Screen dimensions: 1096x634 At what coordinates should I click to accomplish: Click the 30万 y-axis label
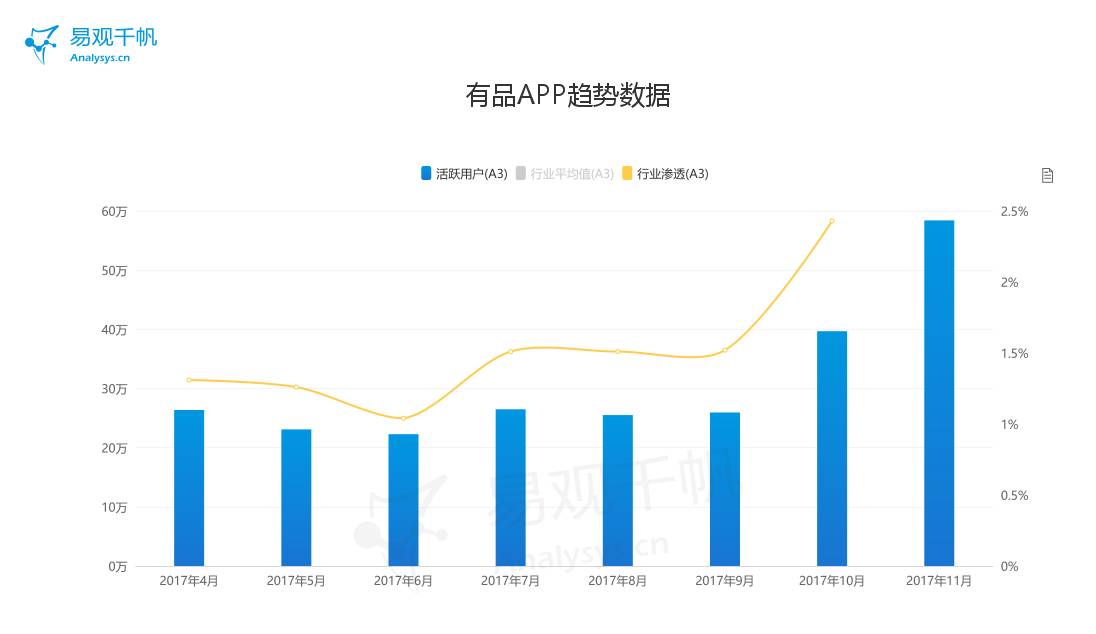point(114,389)
